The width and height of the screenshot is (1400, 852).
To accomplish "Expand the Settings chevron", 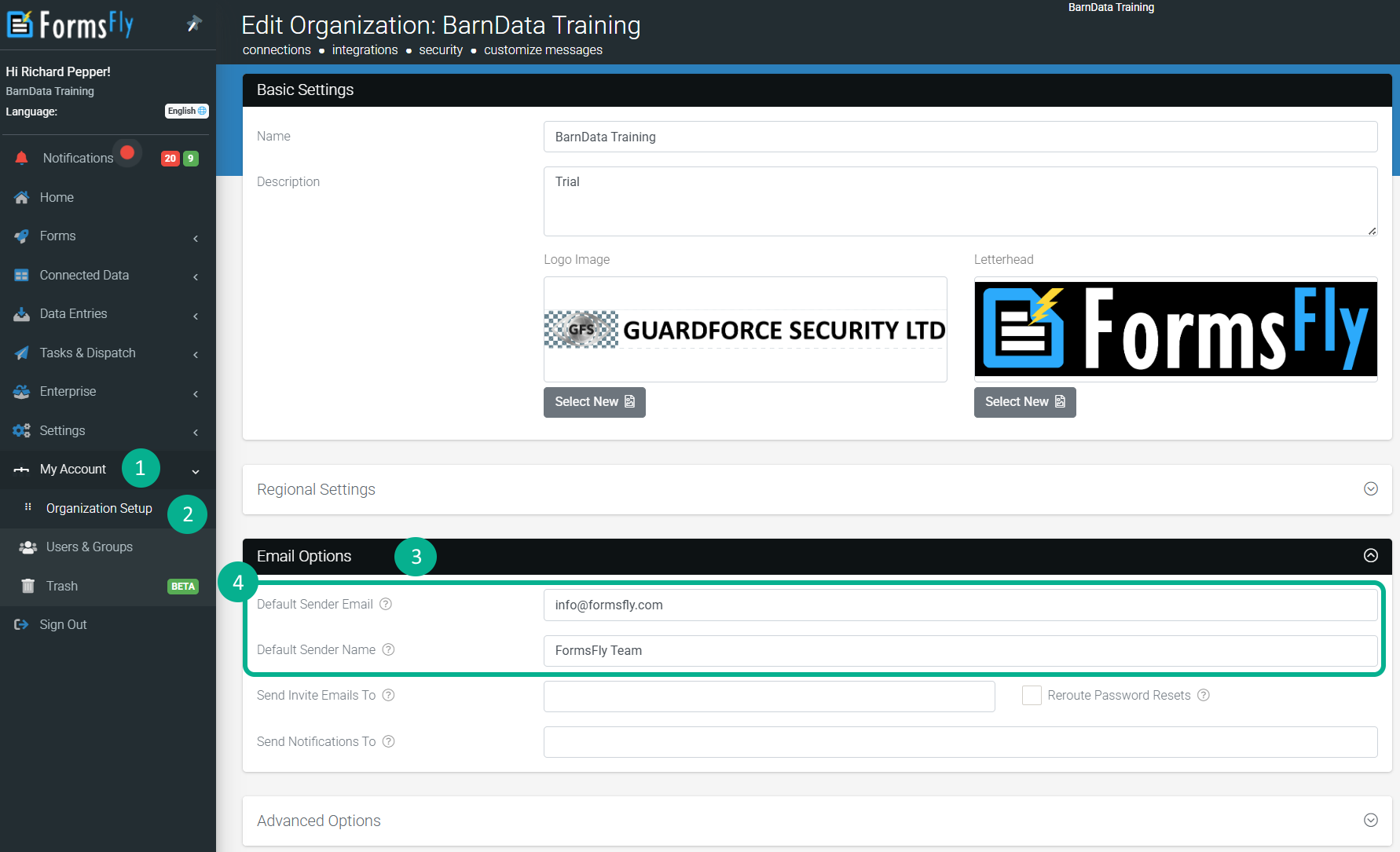I will pyautogui.click(x=196, y=432).
